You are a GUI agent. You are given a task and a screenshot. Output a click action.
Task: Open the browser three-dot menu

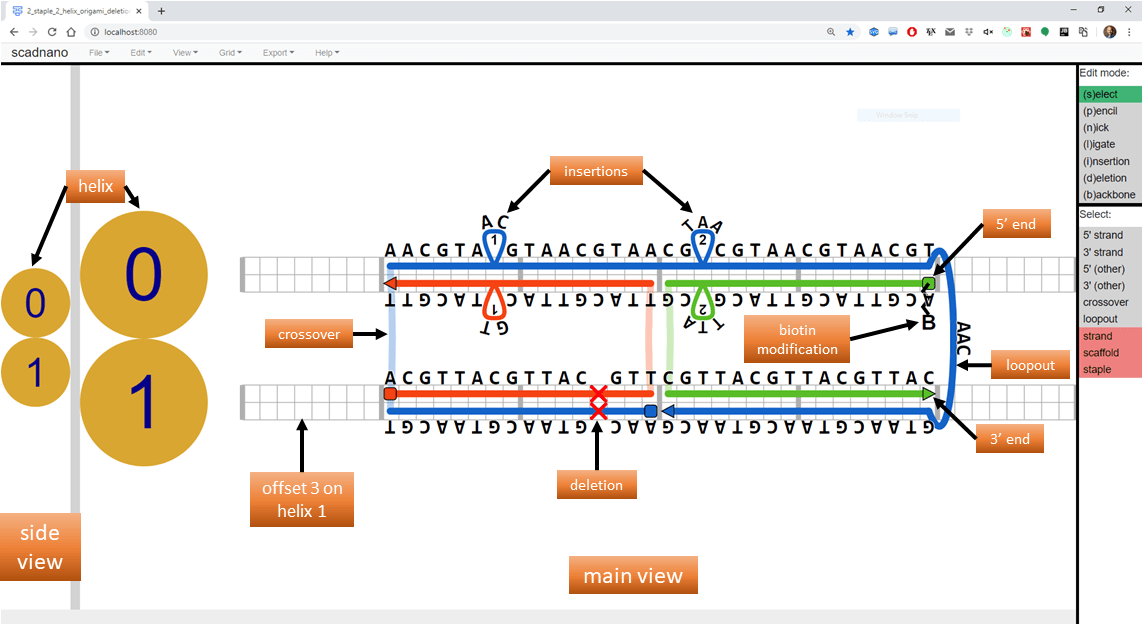coord(1130,32)
